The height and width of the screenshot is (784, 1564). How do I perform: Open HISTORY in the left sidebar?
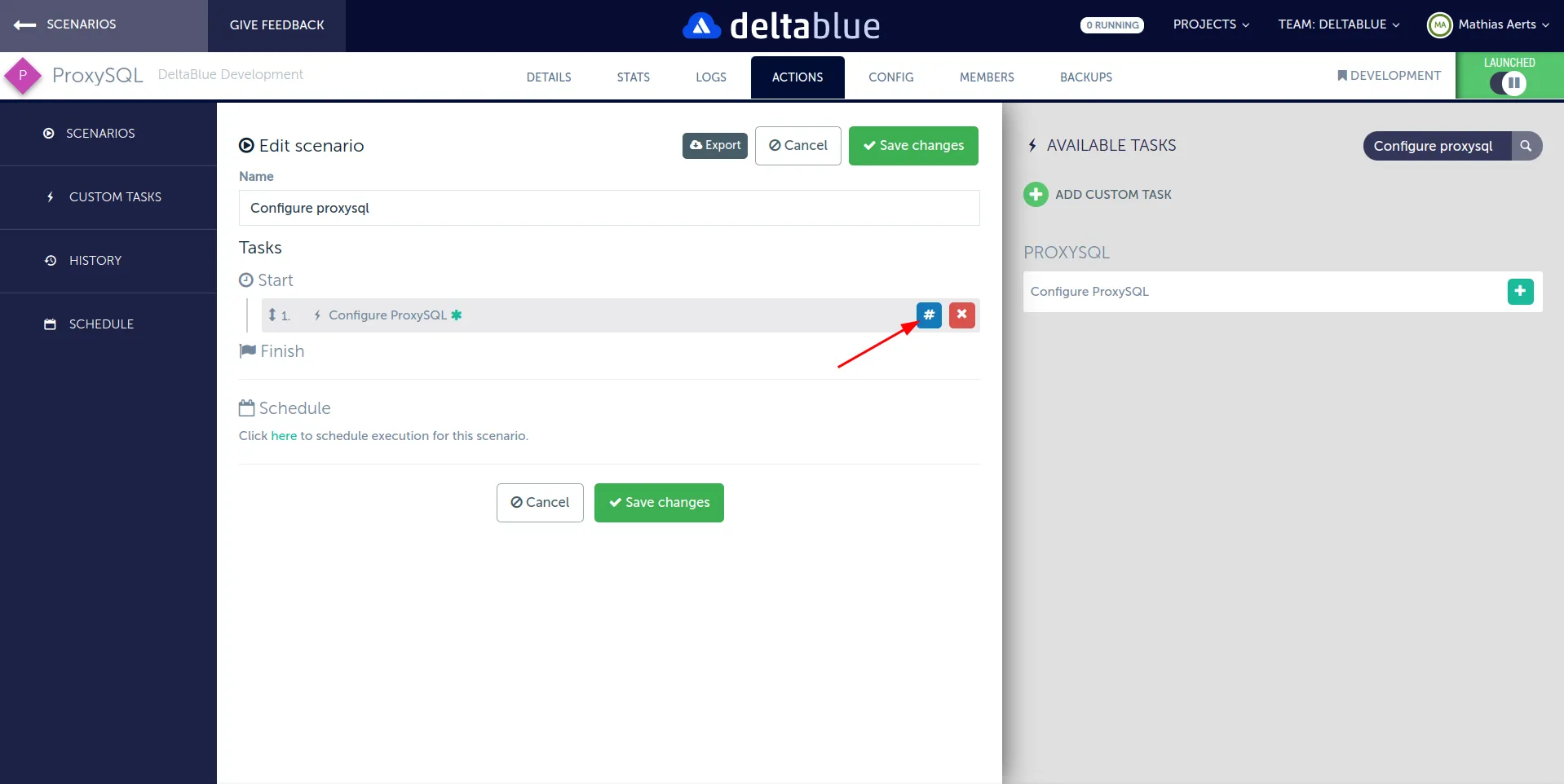95,260
